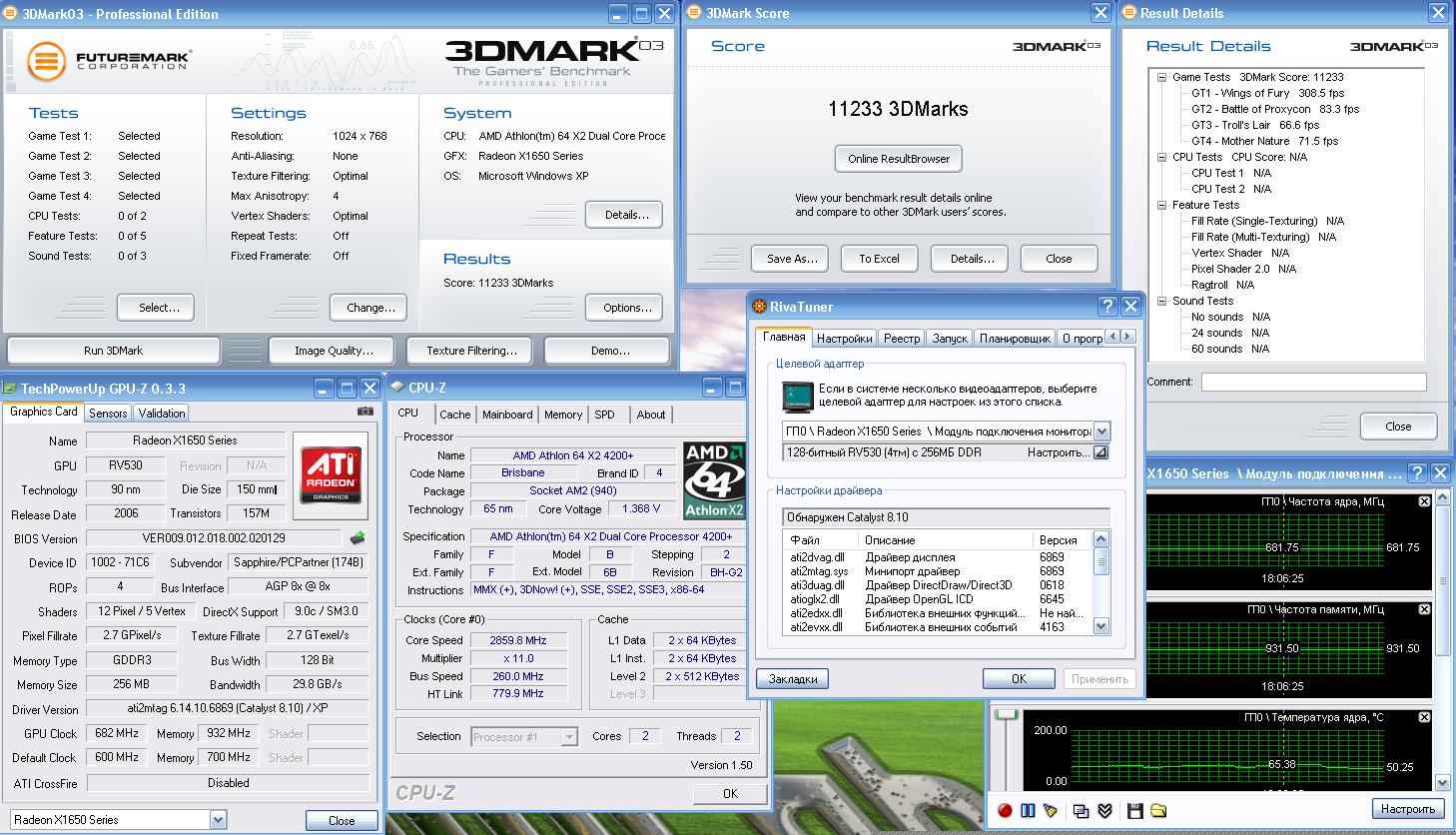This screenshot has width=1456, height=835.
Task: Open CPU-Z Processor #1 selection dropdown
Action: pyautogui.click(x=569, y=736)
